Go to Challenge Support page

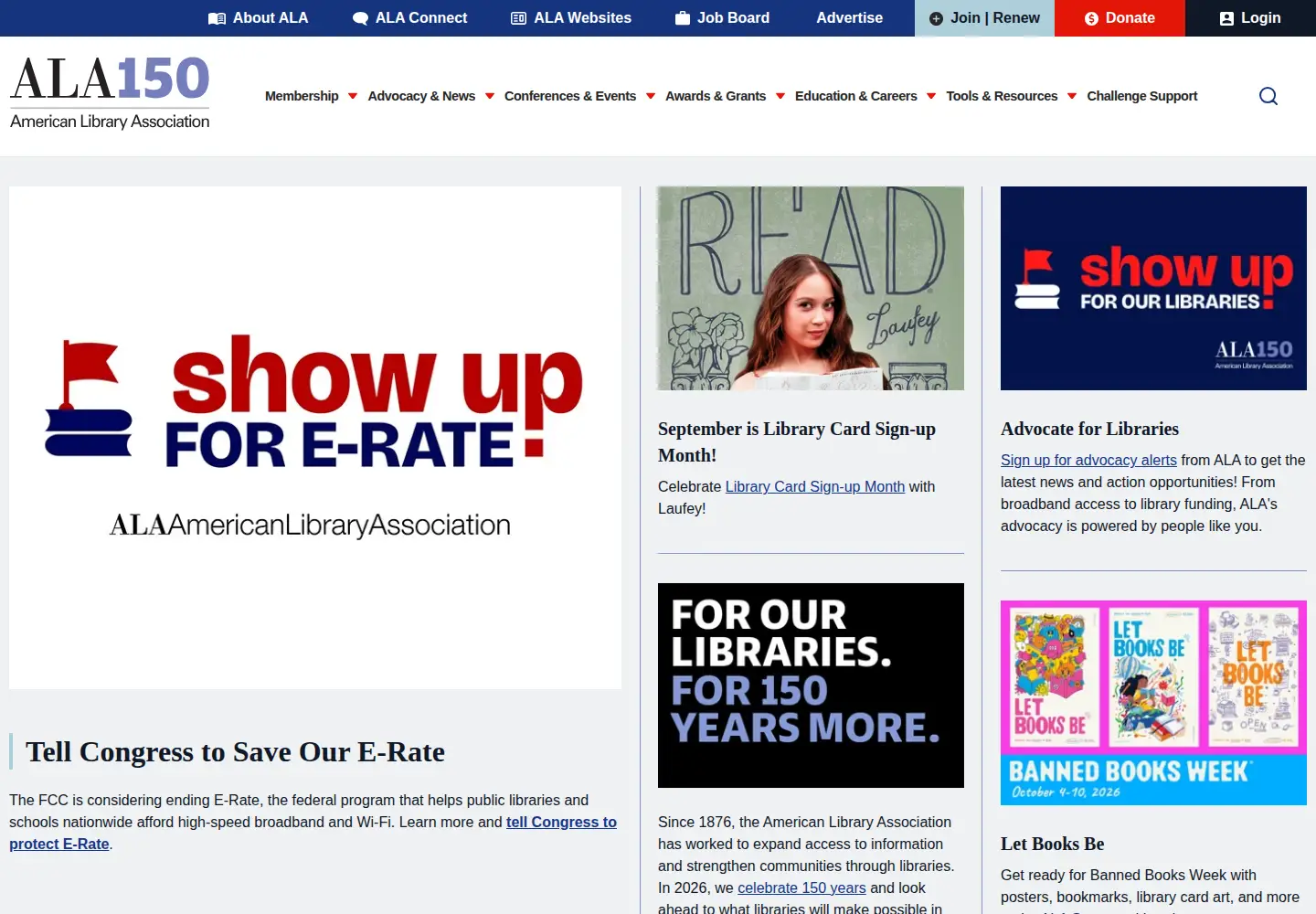(x=1142, y=96)
